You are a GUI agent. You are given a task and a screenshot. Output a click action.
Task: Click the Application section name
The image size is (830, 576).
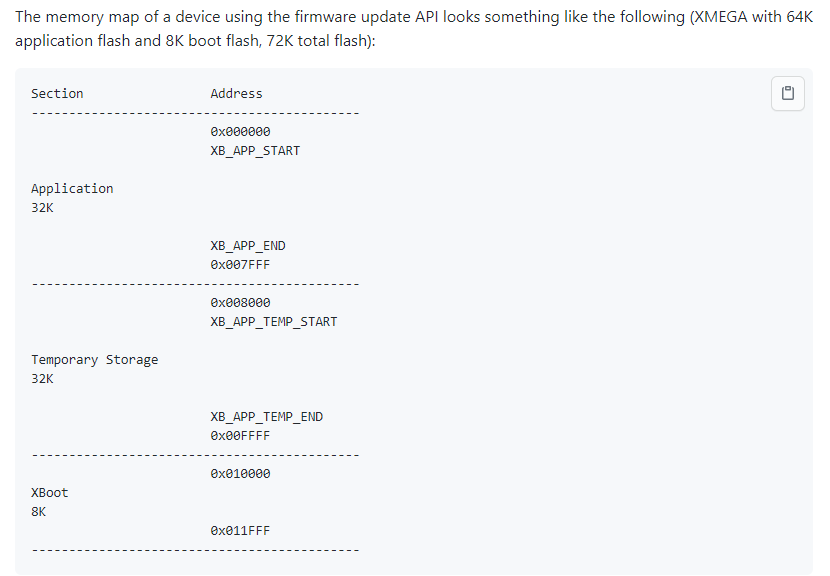(72, 189)
